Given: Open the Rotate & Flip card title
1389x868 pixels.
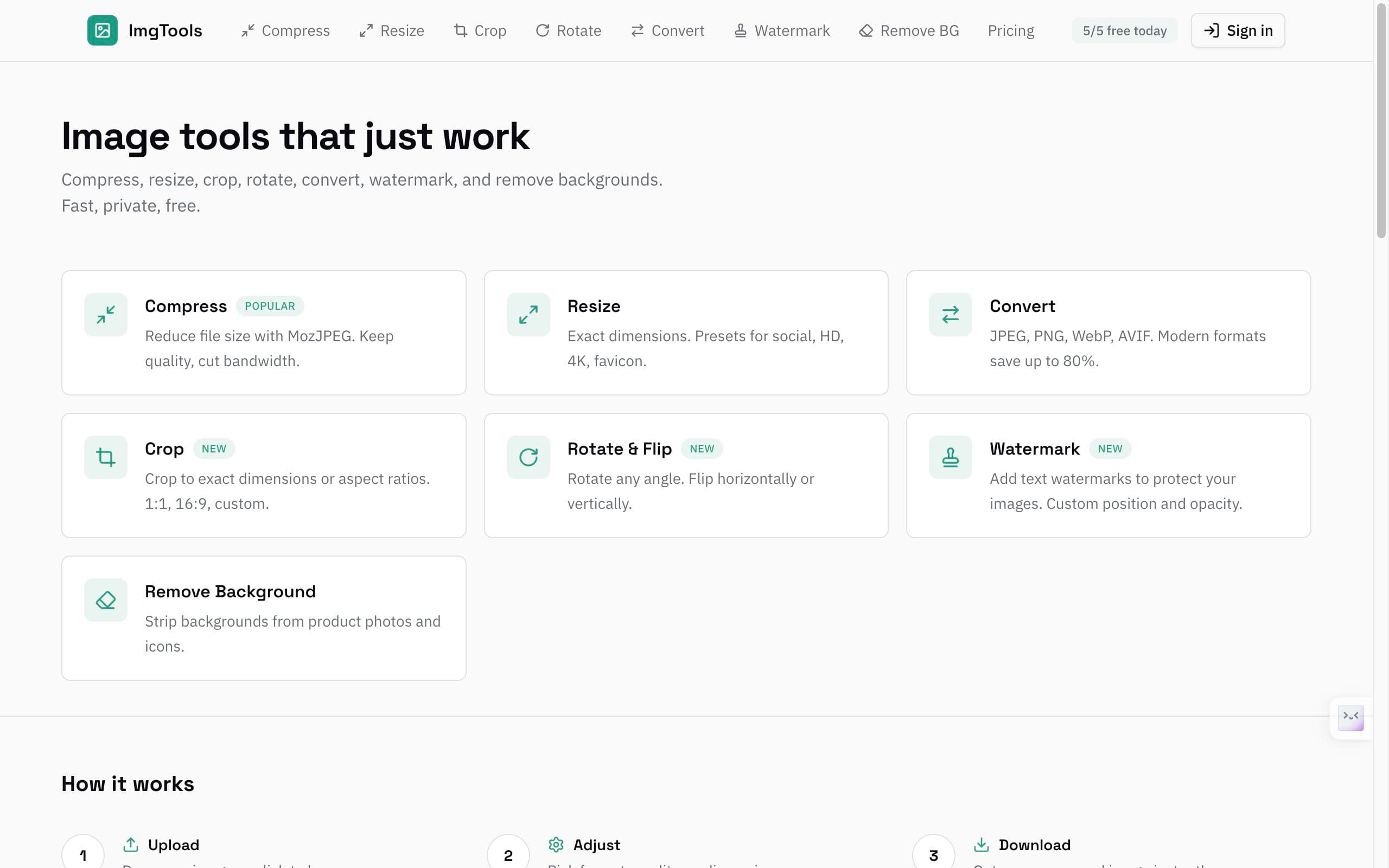Looking at the screenshot, I should click(619, 449).
